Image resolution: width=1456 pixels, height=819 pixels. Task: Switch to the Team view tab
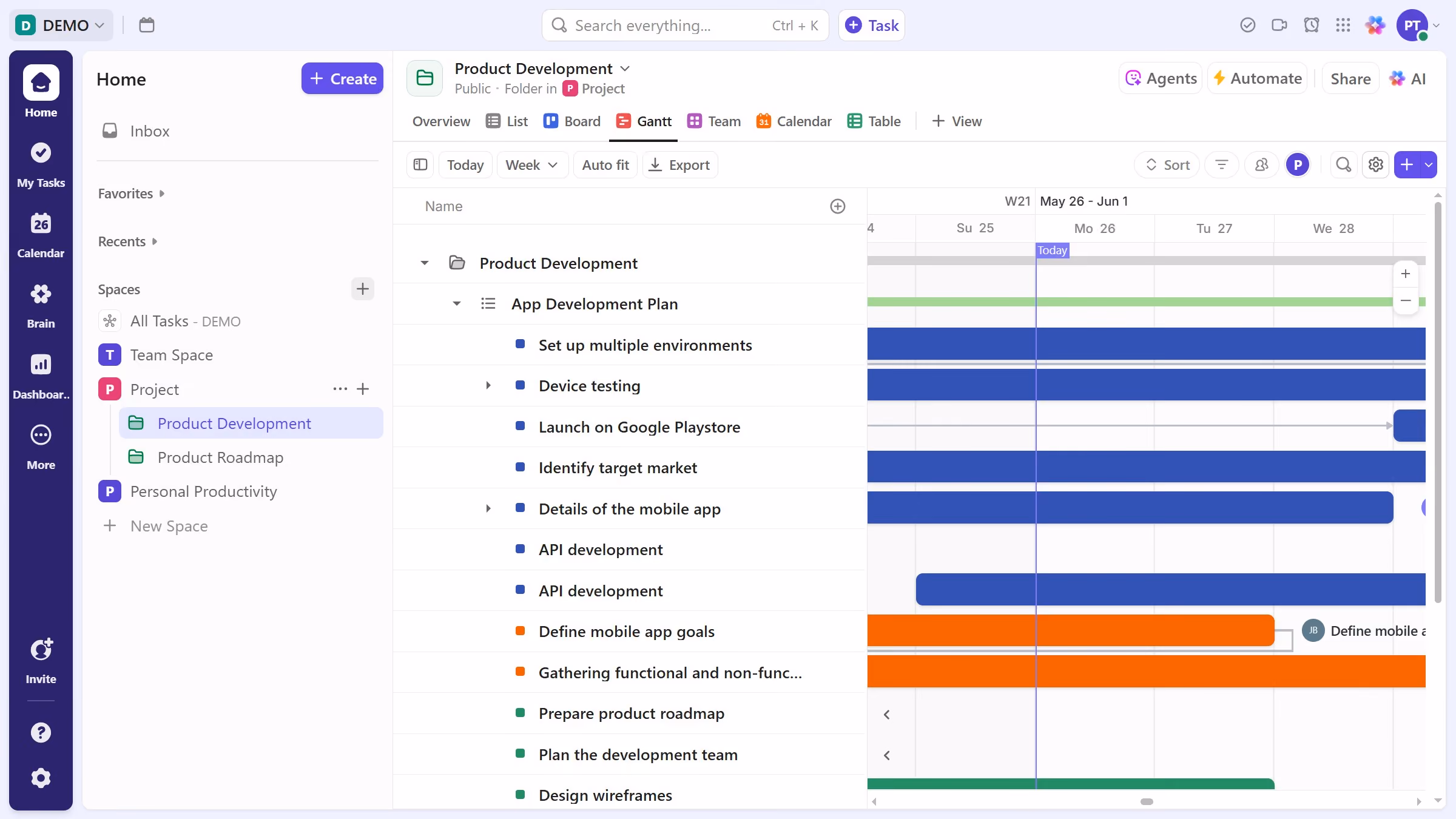pyautogui.click(x=714, y=121)
